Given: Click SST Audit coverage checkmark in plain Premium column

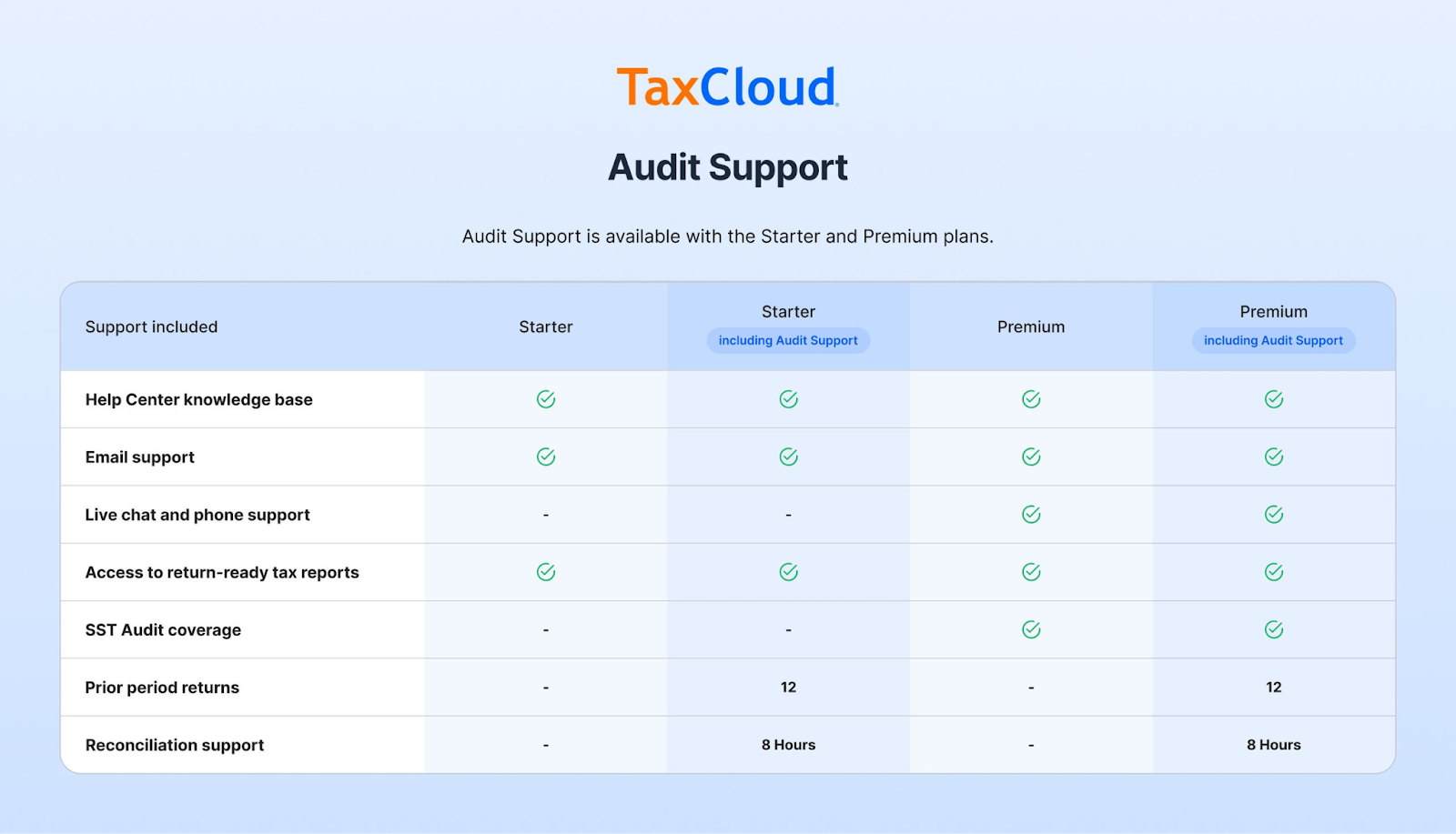Looking at the screenshot, I should (1031, 629).
